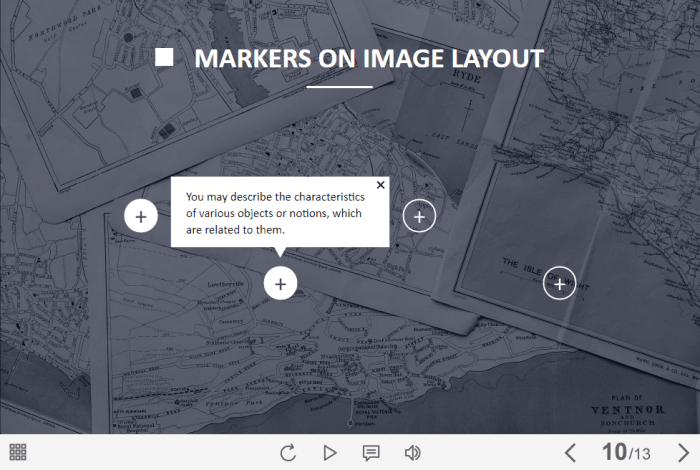The height and width of the screenshot is (470, 700).
Task: Close the tooltip popup with the X
Action: [380, 185]
